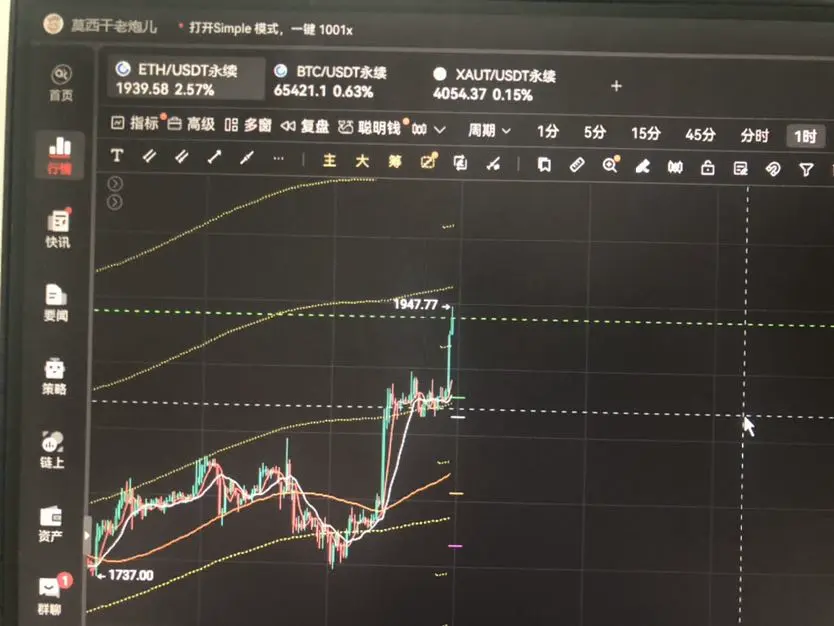Select the 5分 timeframe
Screen dimensions: 834x626
595,132
